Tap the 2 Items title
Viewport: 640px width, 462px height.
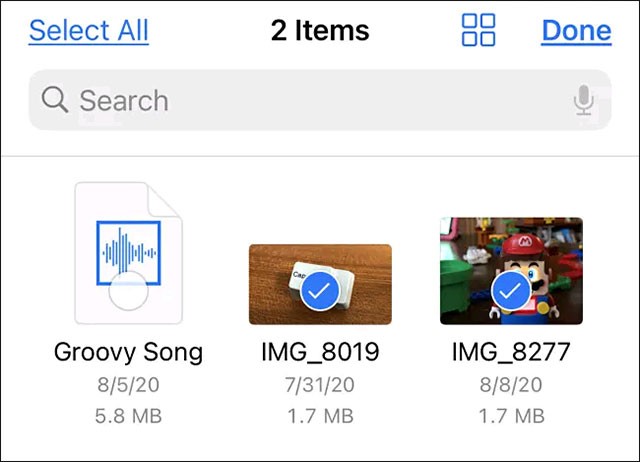pyautogui.click(x=320, y=30)
